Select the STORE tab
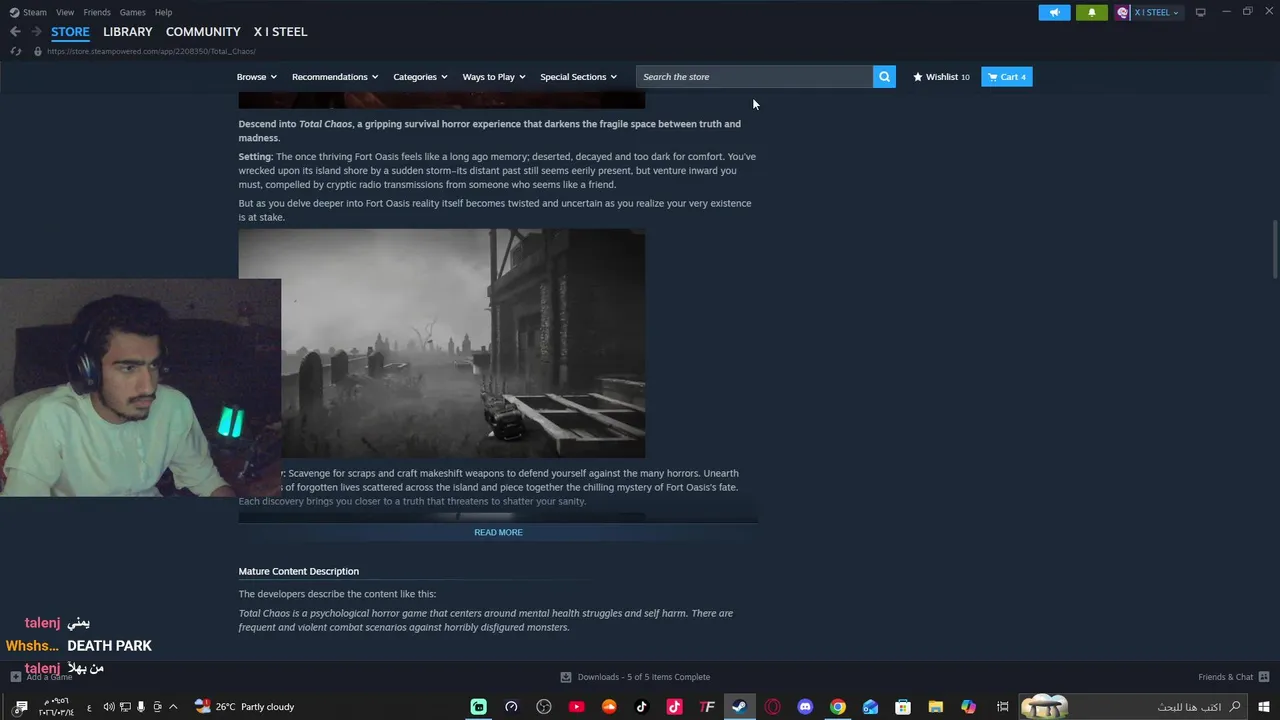The width and height of the screenshot is (1280, 720). [70, 32]
